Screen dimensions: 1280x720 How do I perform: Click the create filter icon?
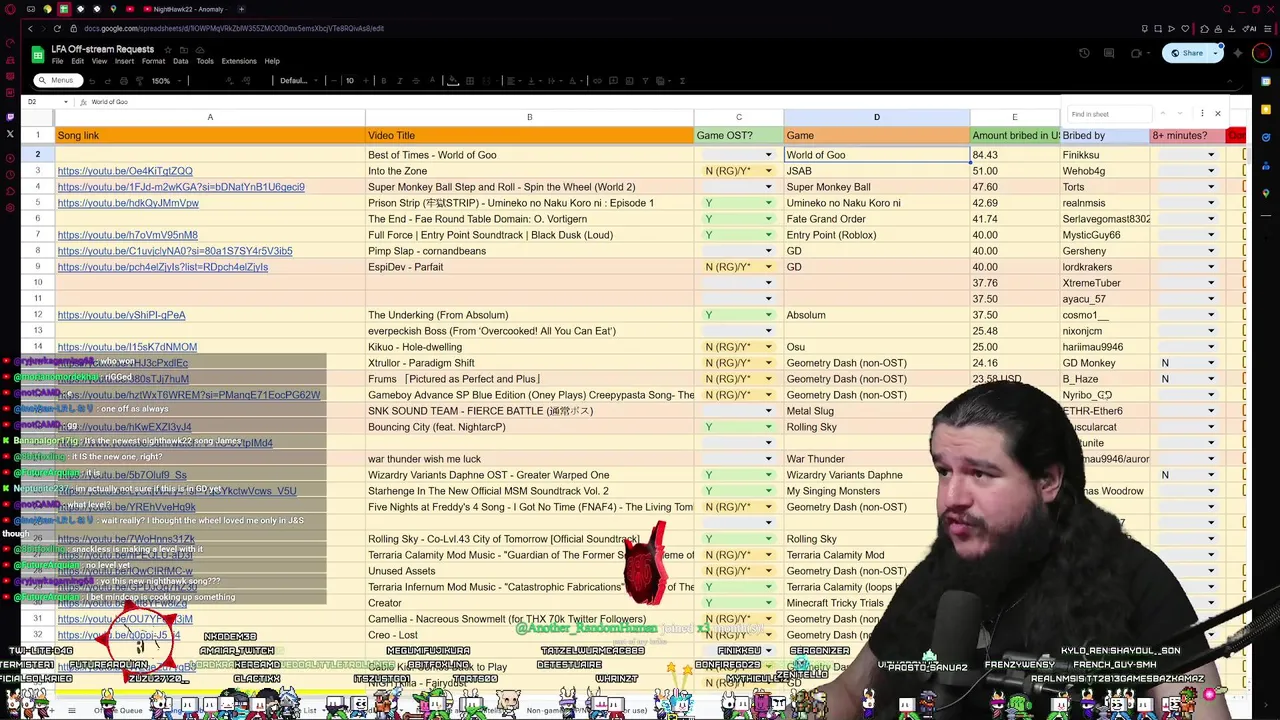[x=645, y=80]
